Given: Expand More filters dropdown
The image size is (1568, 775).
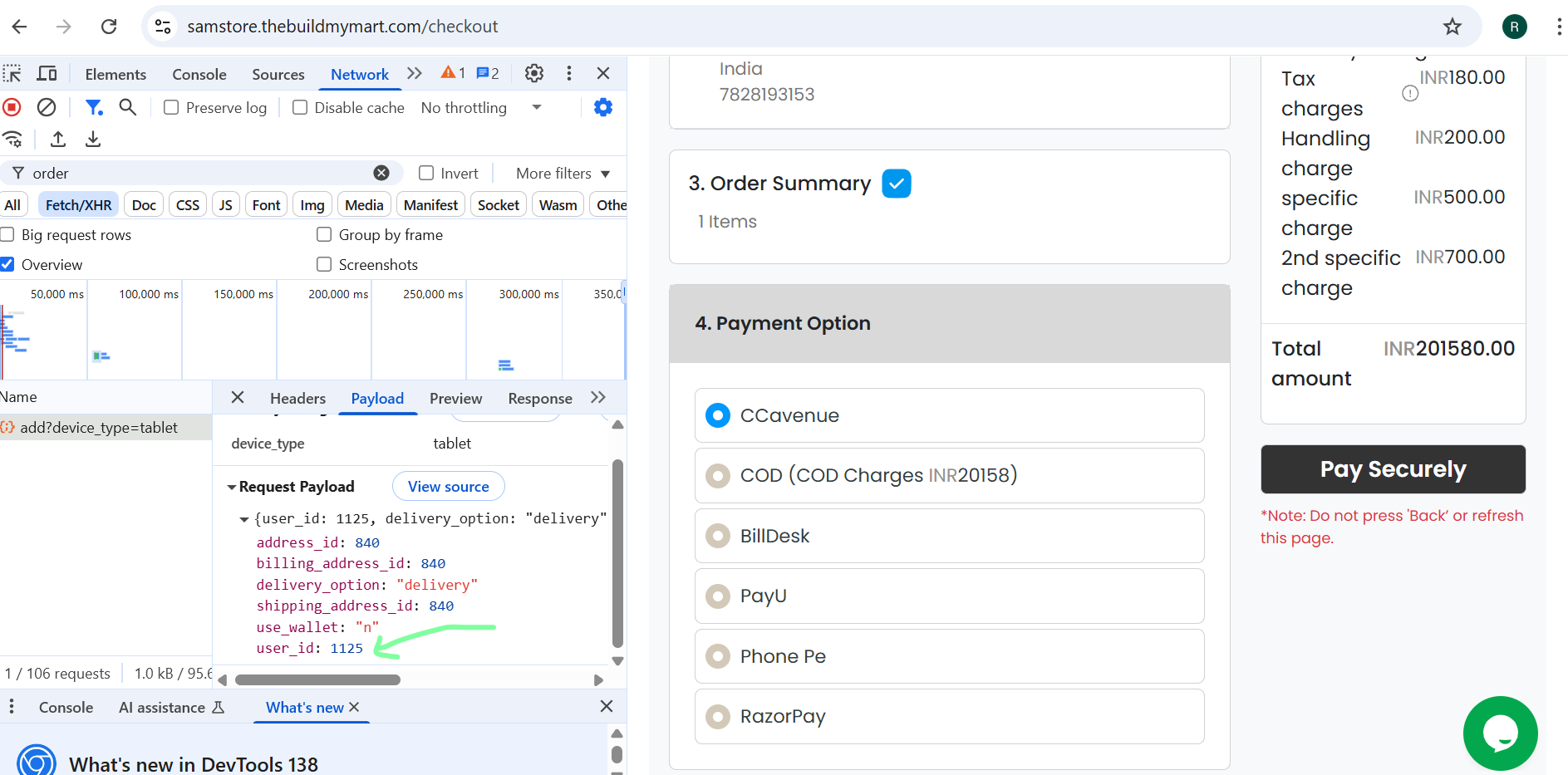Looking at the screenshot, I should 563,173.
